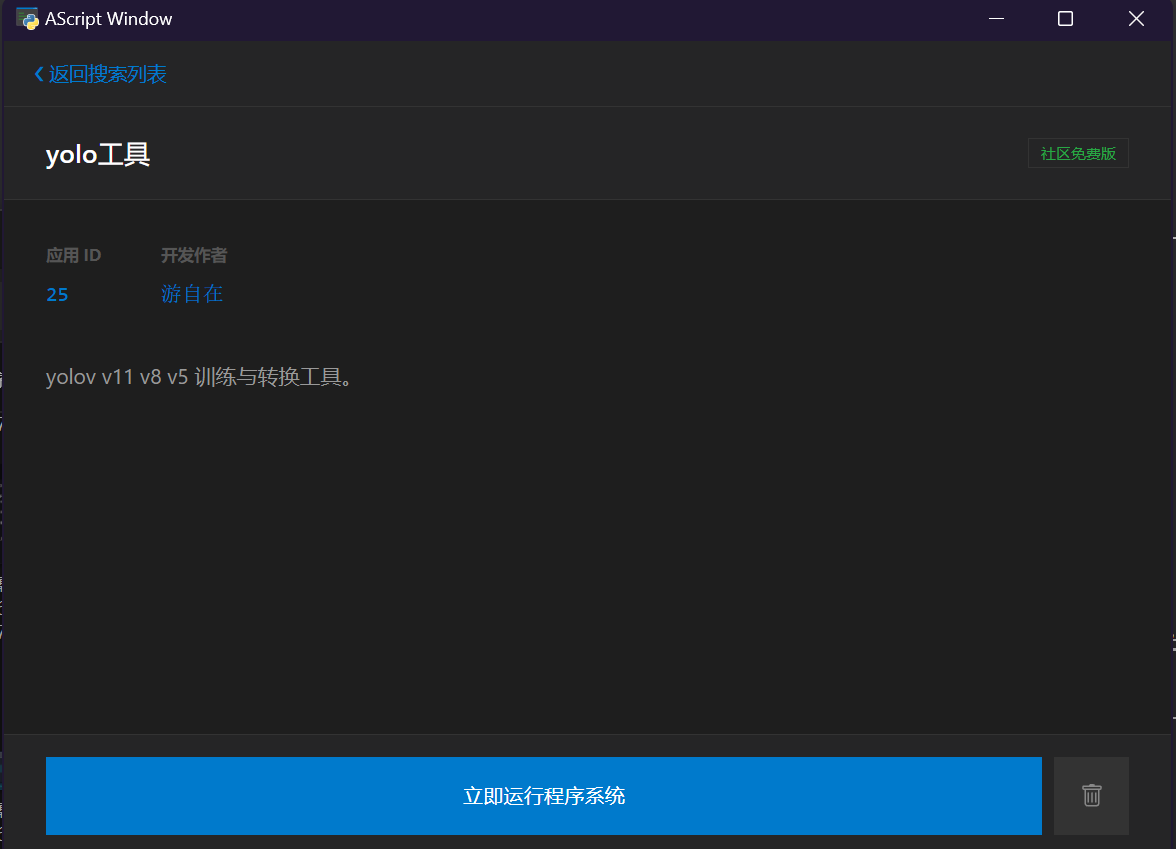Image resolution: width=1176 pixels, height=849 pixels.
Task: Click the application ID link 25
Action: coord(57,294)
